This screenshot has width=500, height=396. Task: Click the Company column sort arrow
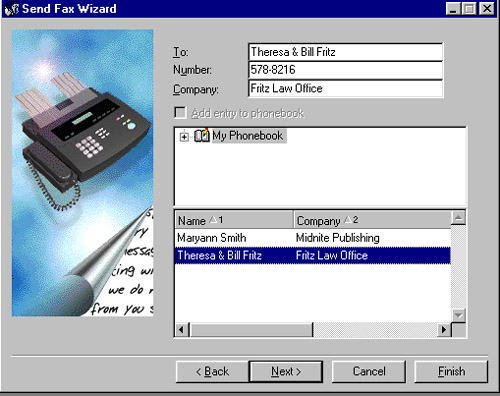348,220
